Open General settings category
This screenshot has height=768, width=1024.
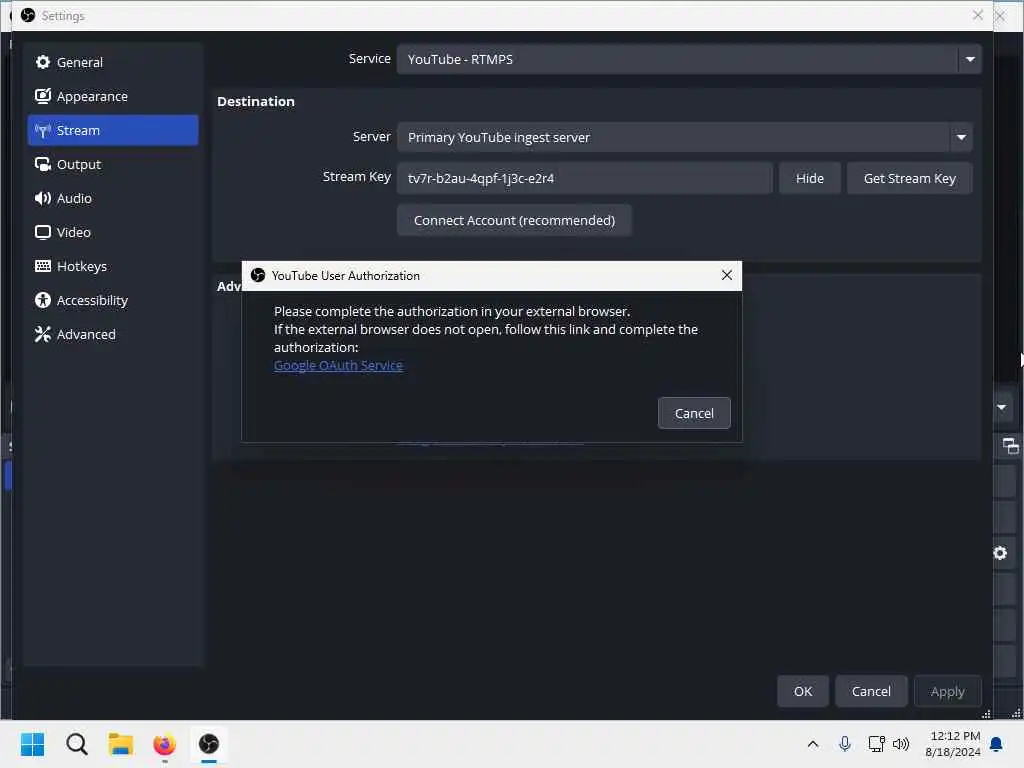pos(112,62)
